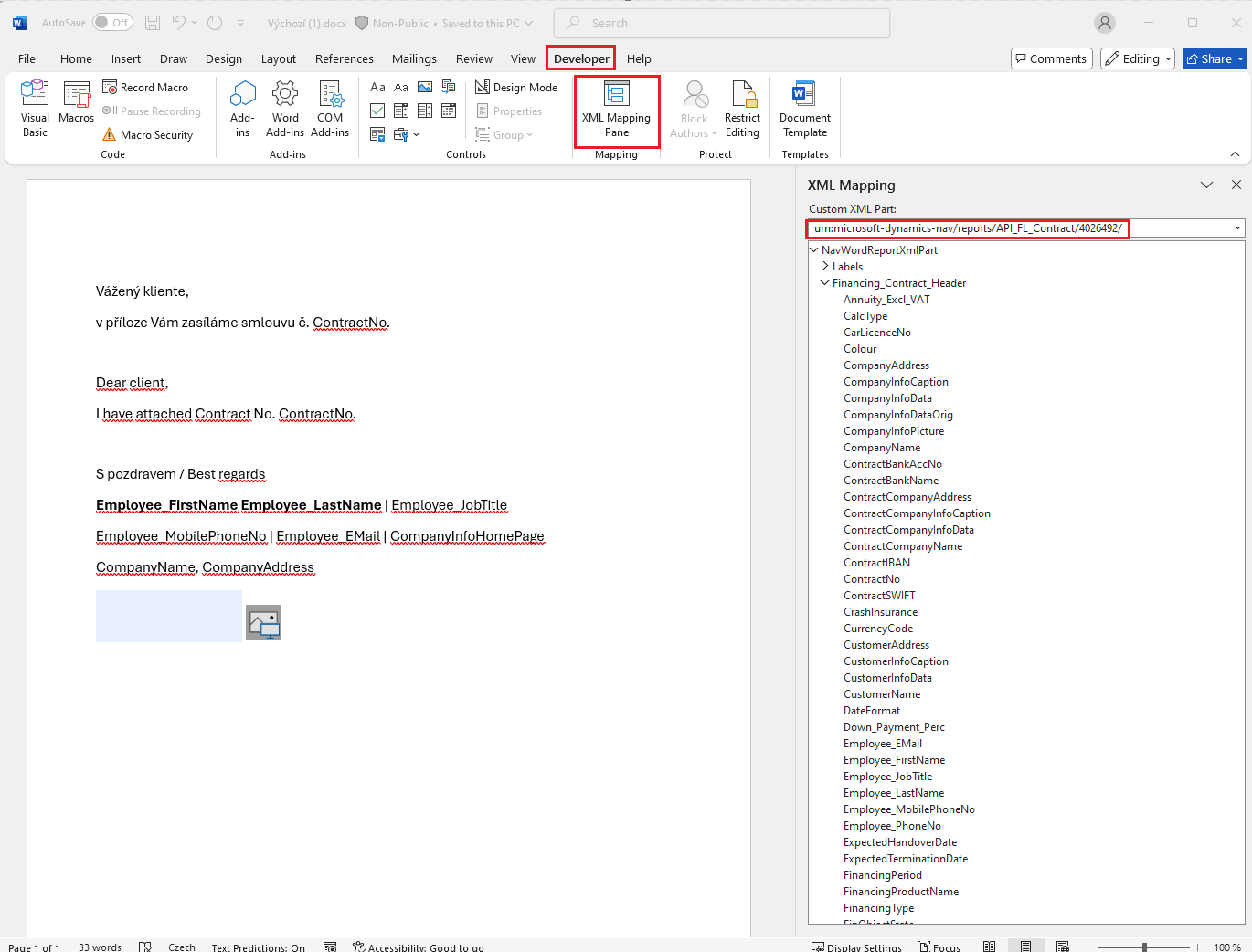The image size is (1252, 952).
Task: Toggle Design Mode in Controls
Action: (x=516, y=88)
